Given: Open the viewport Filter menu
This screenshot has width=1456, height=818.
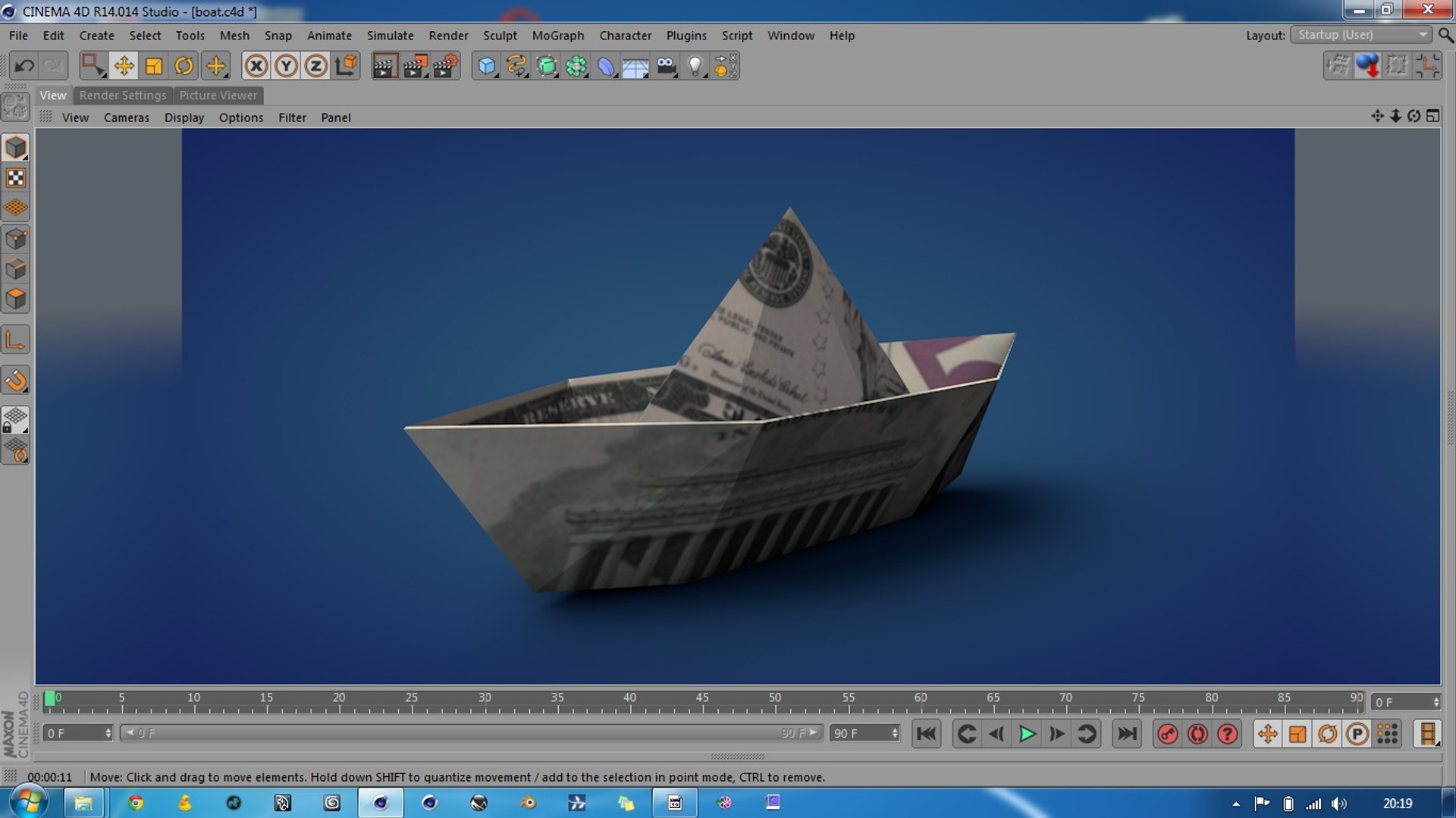Looking at the screenshot, I should pos(292,118).
